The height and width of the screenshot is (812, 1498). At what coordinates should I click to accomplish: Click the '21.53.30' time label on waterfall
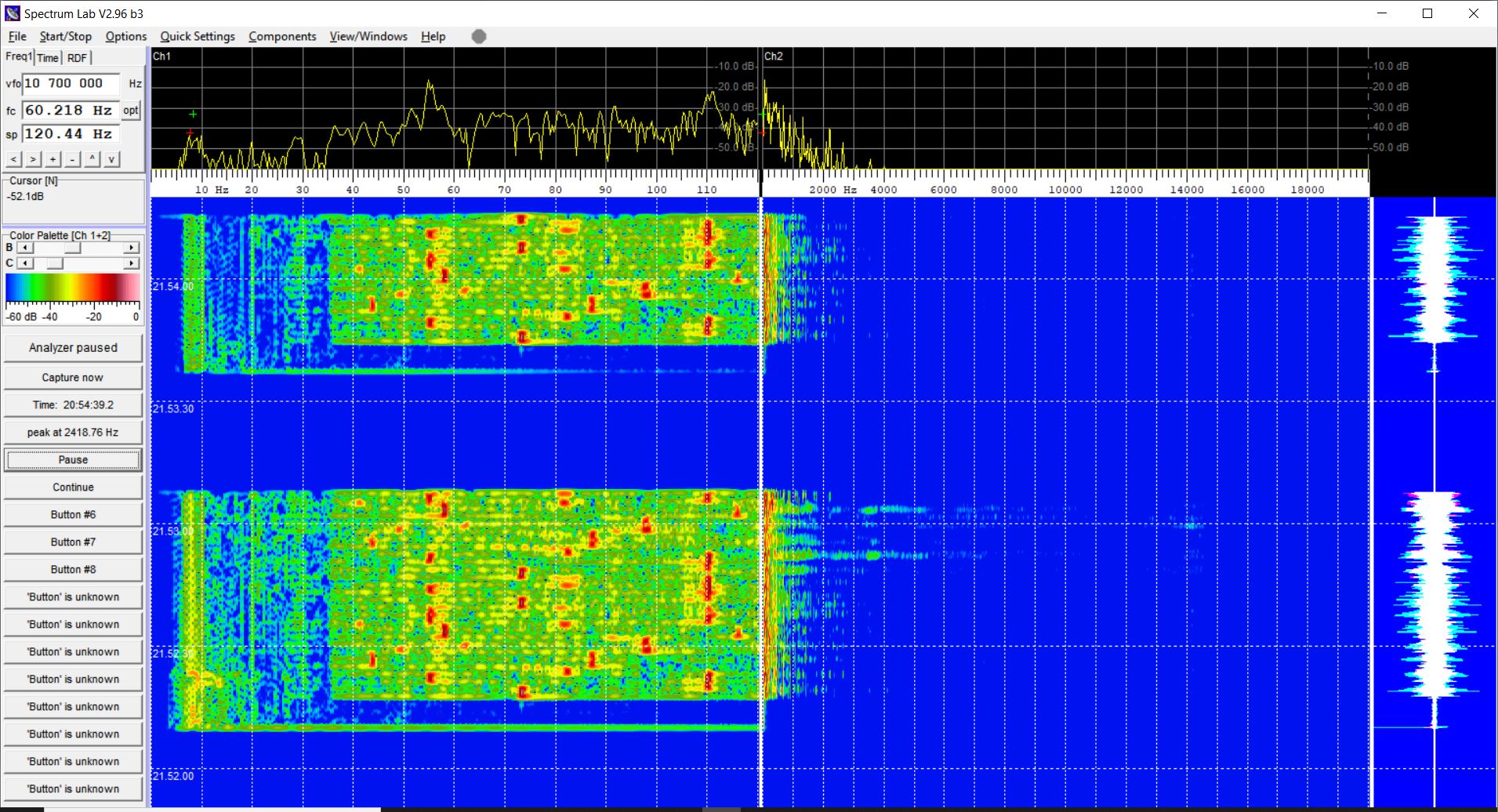[172, 408]
